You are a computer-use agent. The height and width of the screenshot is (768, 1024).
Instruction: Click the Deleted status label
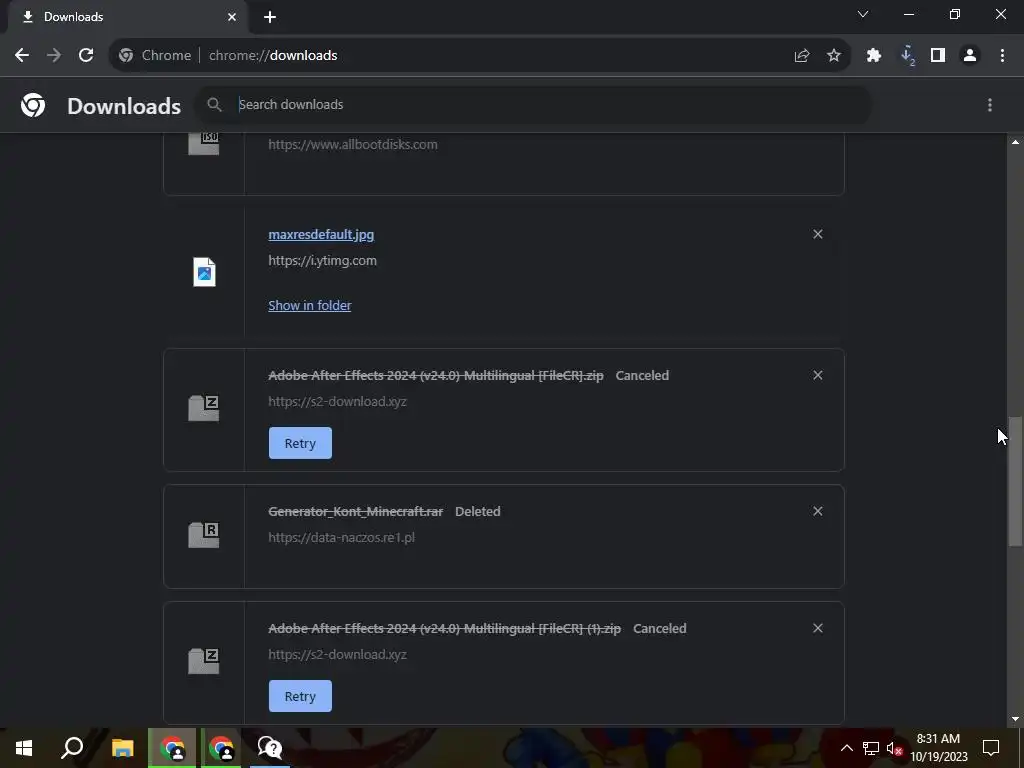coord(477,511)
